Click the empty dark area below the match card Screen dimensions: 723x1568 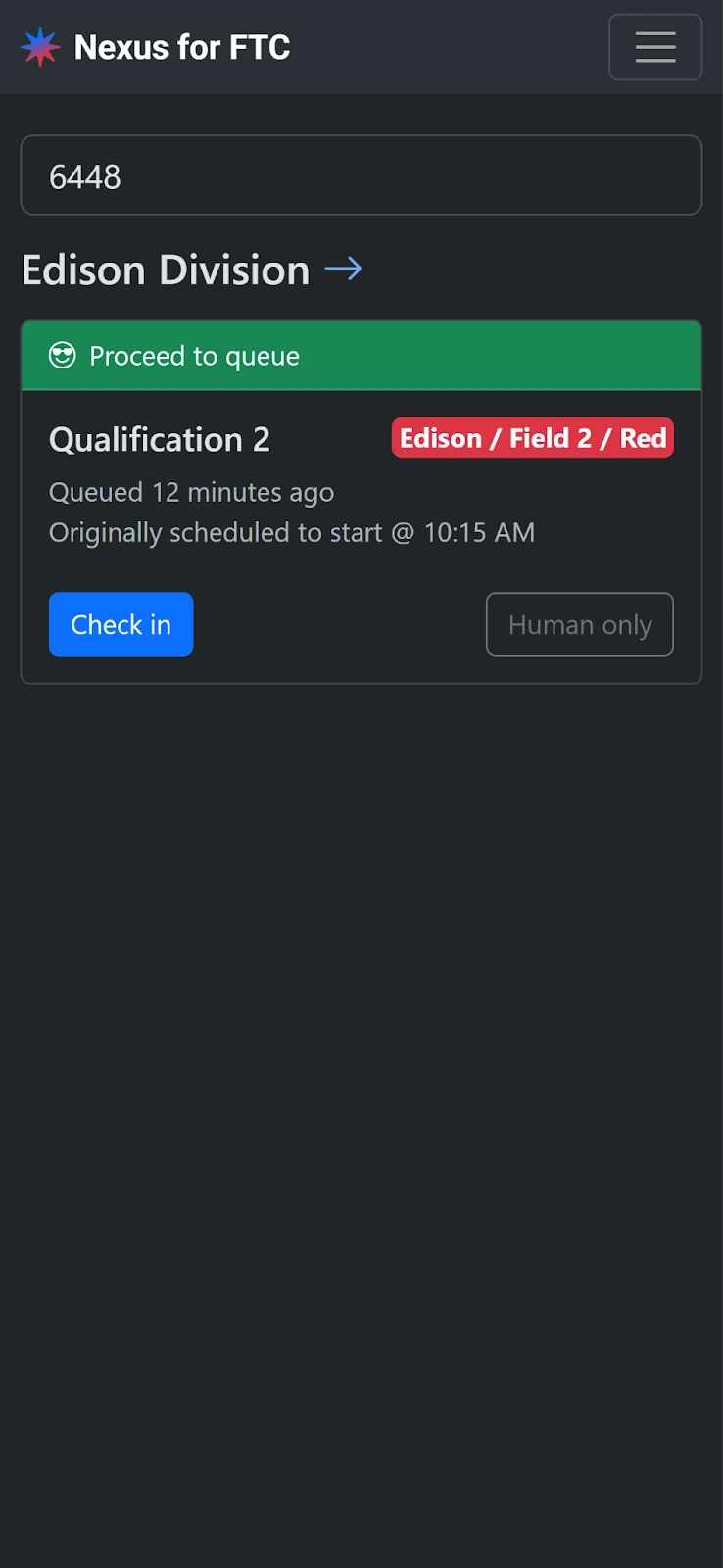(x=361, y=1078)
